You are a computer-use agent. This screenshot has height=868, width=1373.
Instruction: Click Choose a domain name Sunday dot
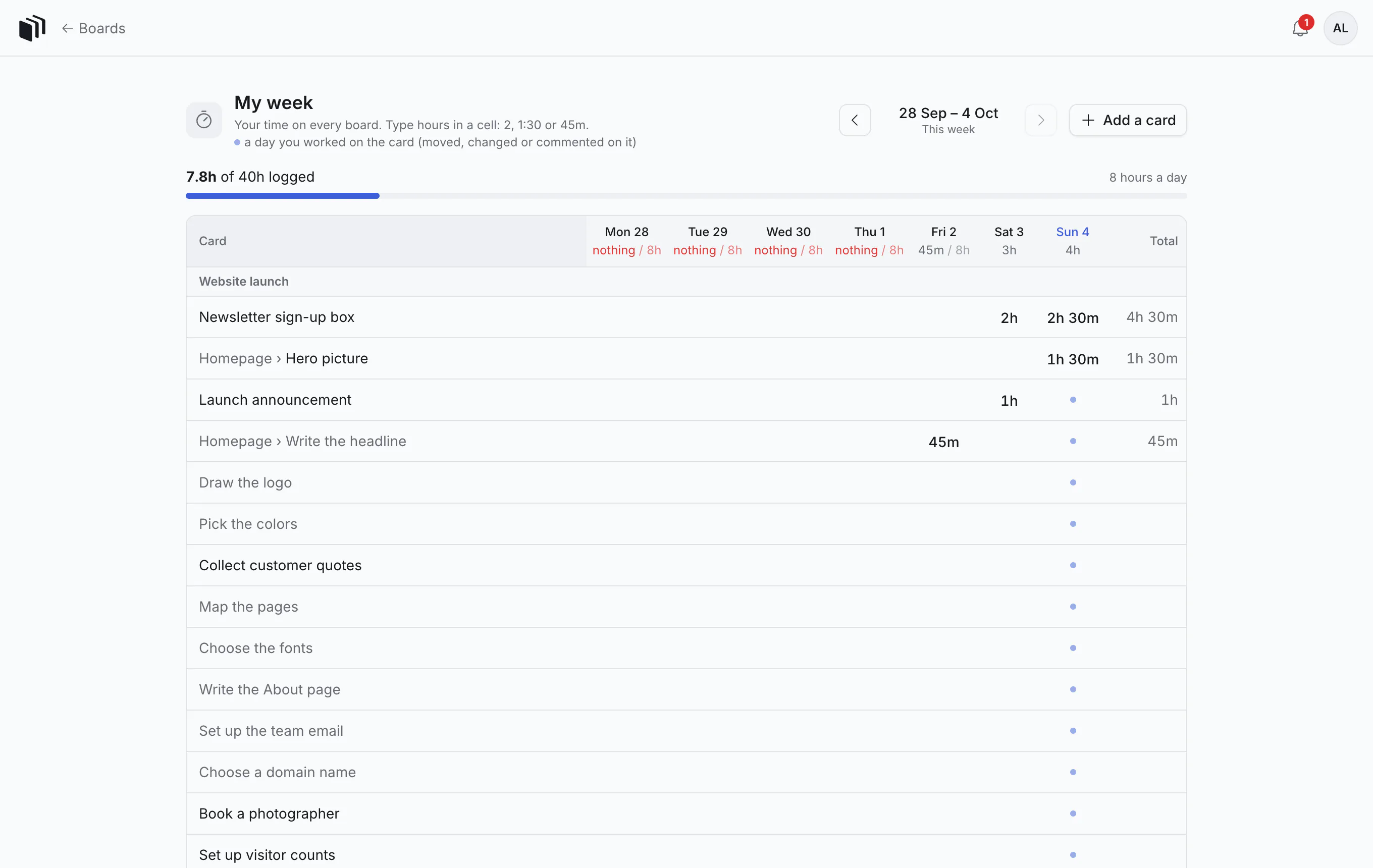coord(1072,772)
